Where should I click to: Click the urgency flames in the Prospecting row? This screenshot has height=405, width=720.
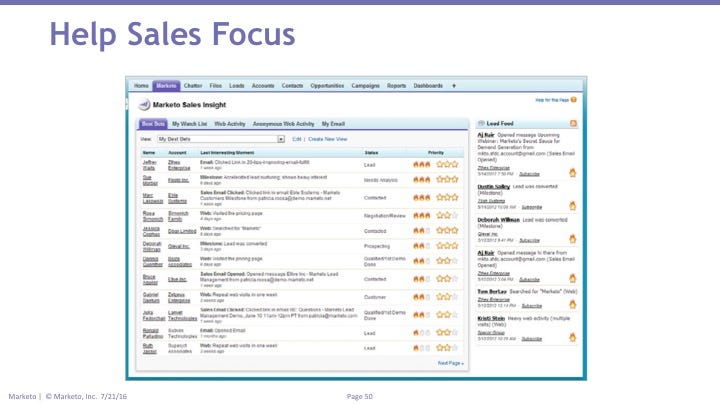pyautogui.click(x=422, y=246)
